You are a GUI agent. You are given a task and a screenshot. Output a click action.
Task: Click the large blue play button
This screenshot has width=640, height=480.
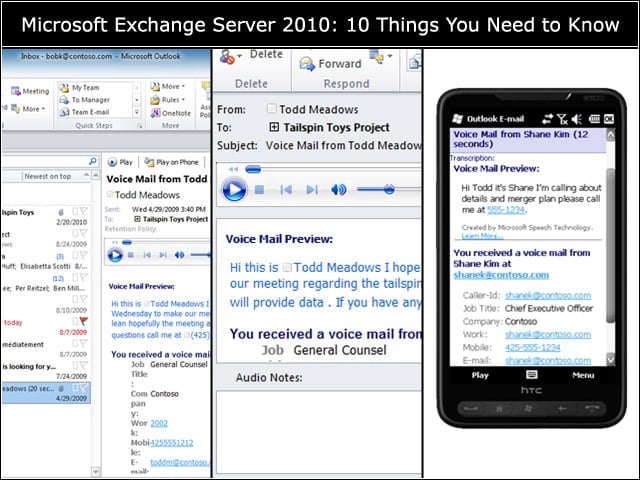(x=234, y=190)
